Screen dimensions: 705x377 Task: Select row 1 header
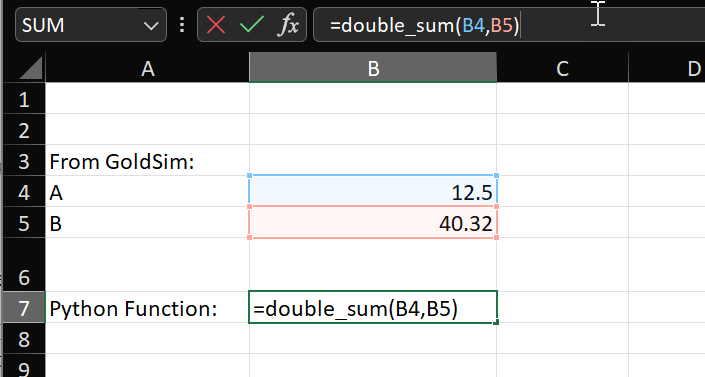tap(24, 99)
